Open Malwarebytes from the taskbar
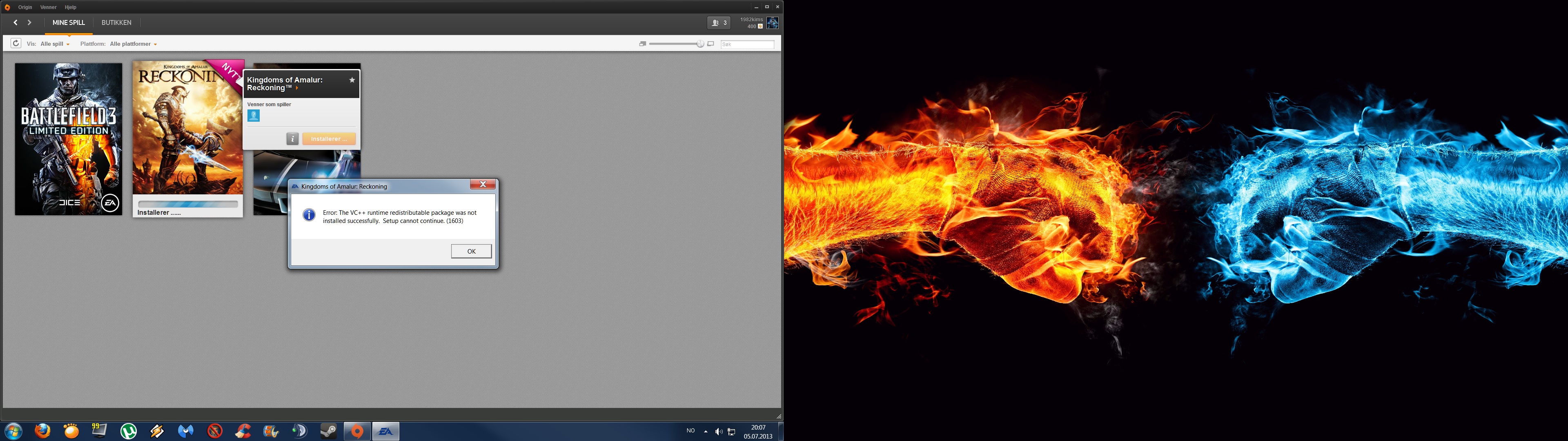The height and width of the screenshot is (441, 1568). (x=186, y=431)
